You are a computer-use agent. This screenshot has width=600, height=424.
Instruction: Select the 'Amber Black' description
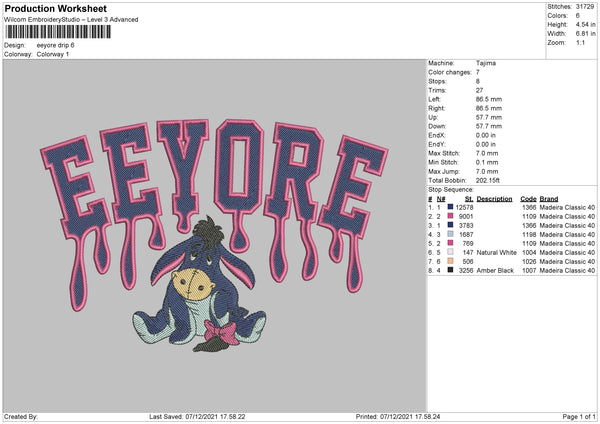(495, 271)
